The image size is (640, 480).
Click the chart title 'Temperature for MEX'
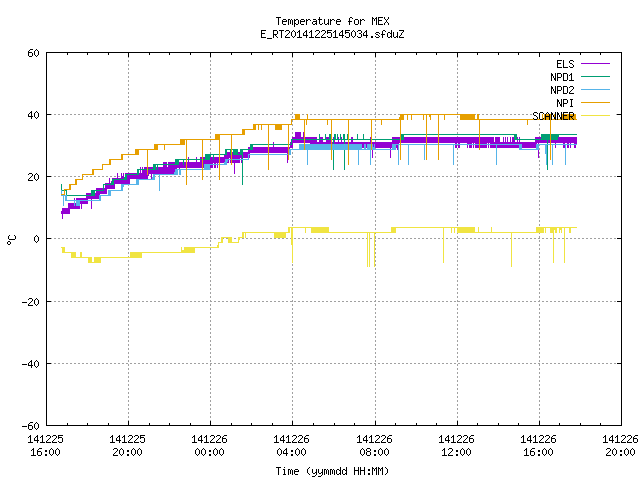[x=332, y=21]
